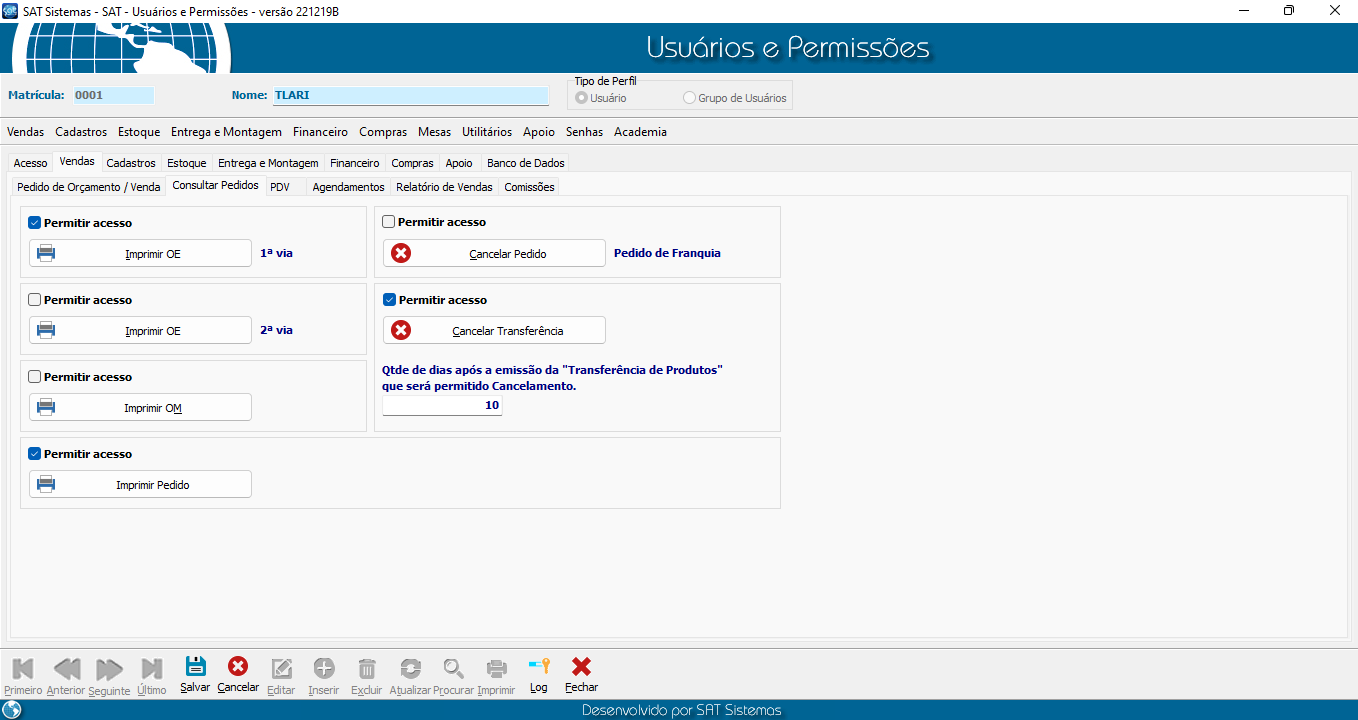The width and height of the screenshot is (1358, 720).
Task: Open the Log key icon
Action: coord(539,667)
